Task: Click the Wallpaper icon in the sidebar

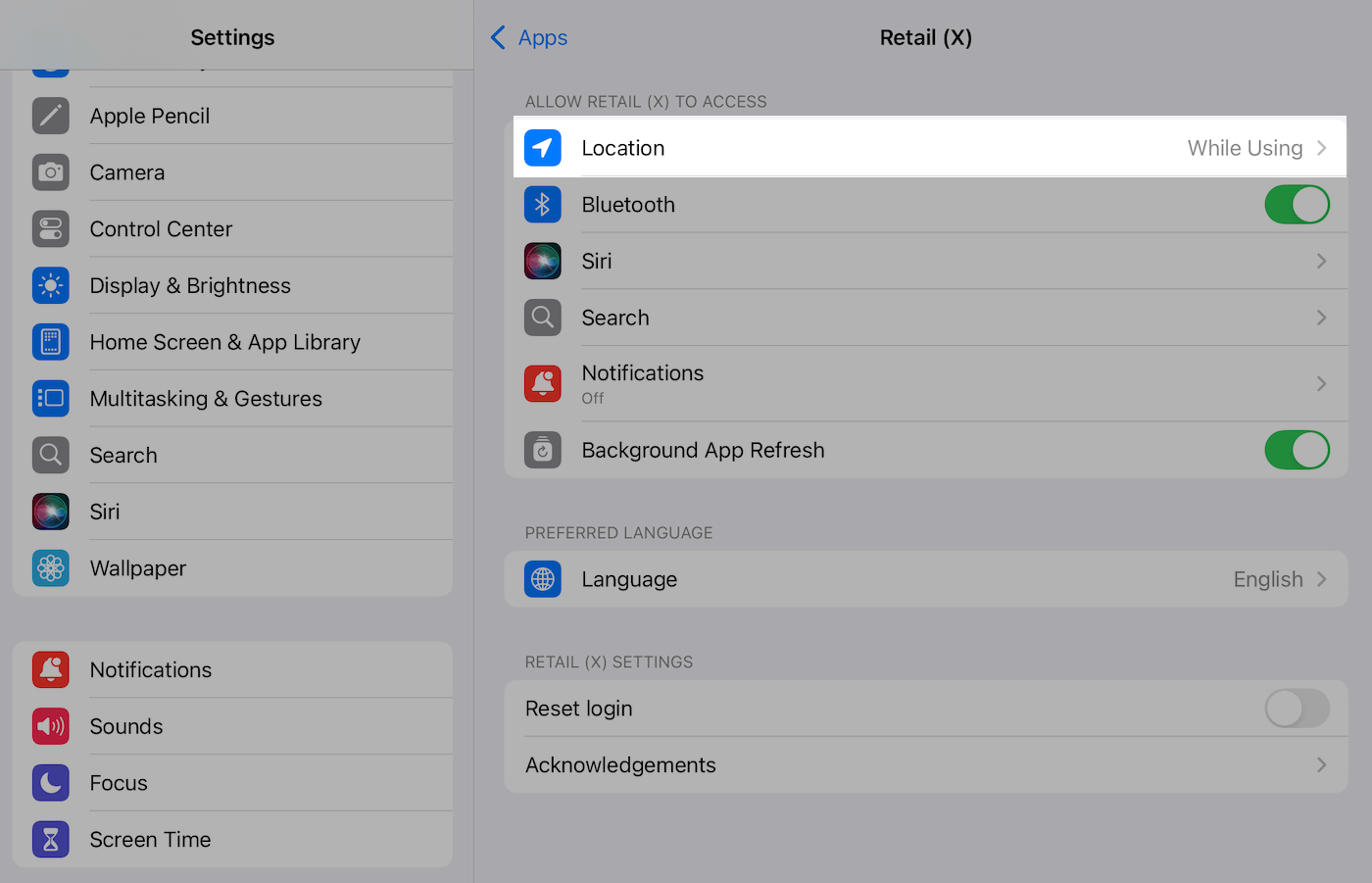Action: pos(50,567)
